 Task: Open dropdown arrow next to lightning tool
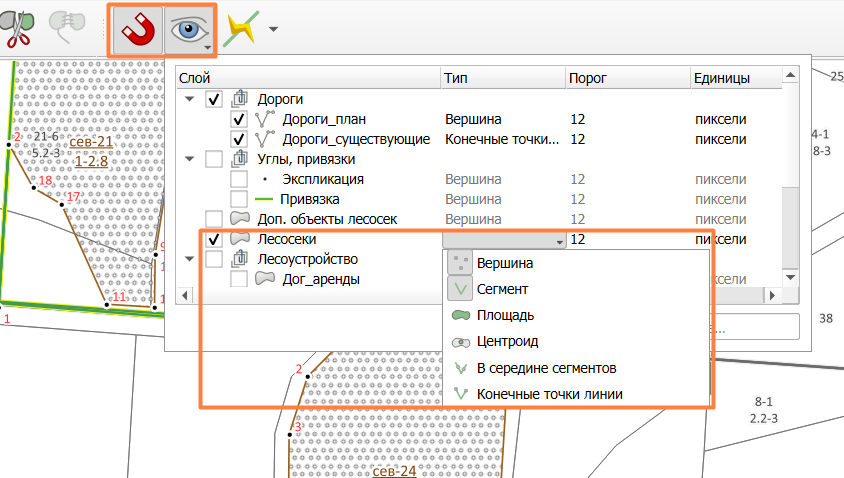tap(273, 29)
